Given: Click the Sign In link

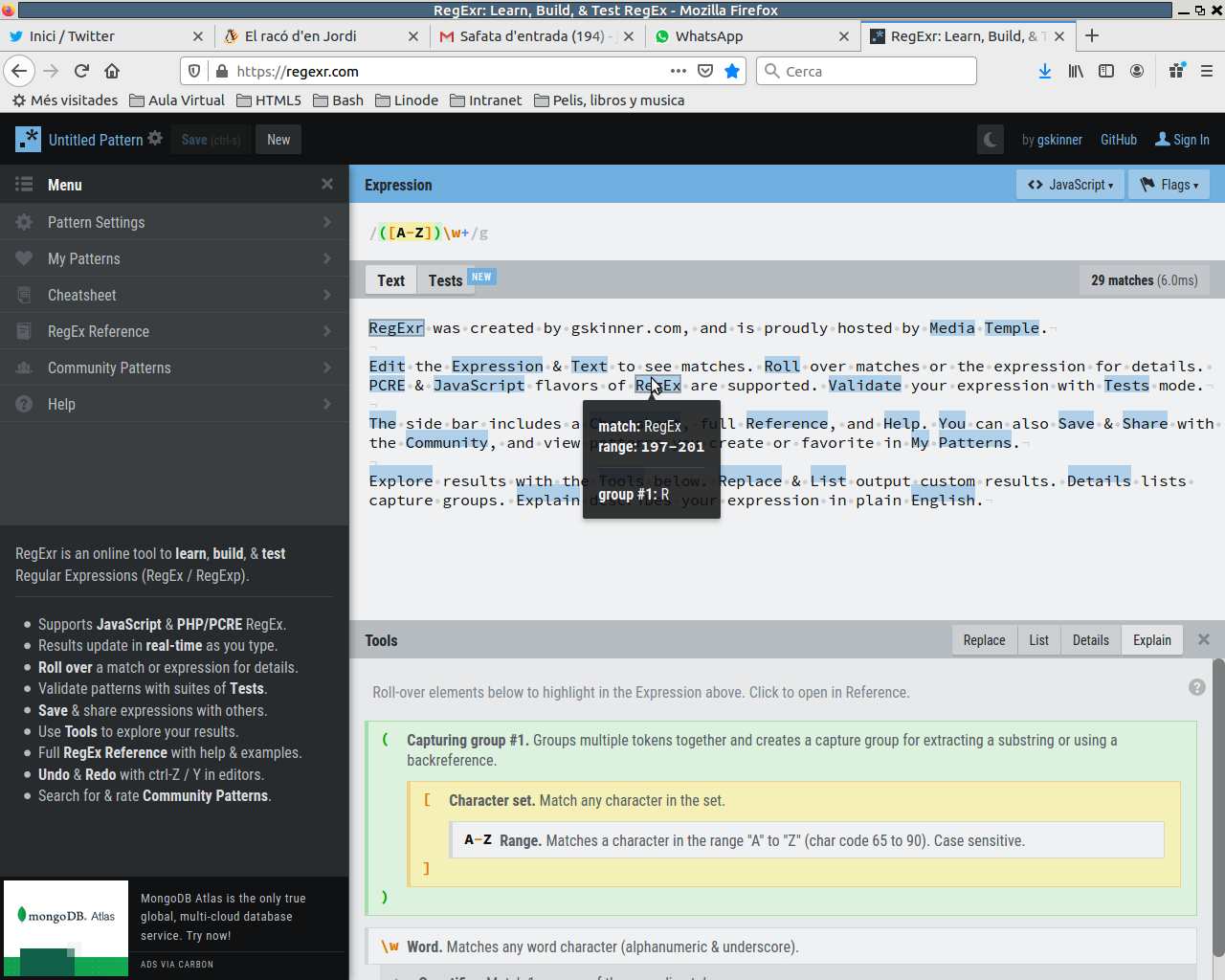Looking at the screenshot, I should click(x=1182, y=140).
